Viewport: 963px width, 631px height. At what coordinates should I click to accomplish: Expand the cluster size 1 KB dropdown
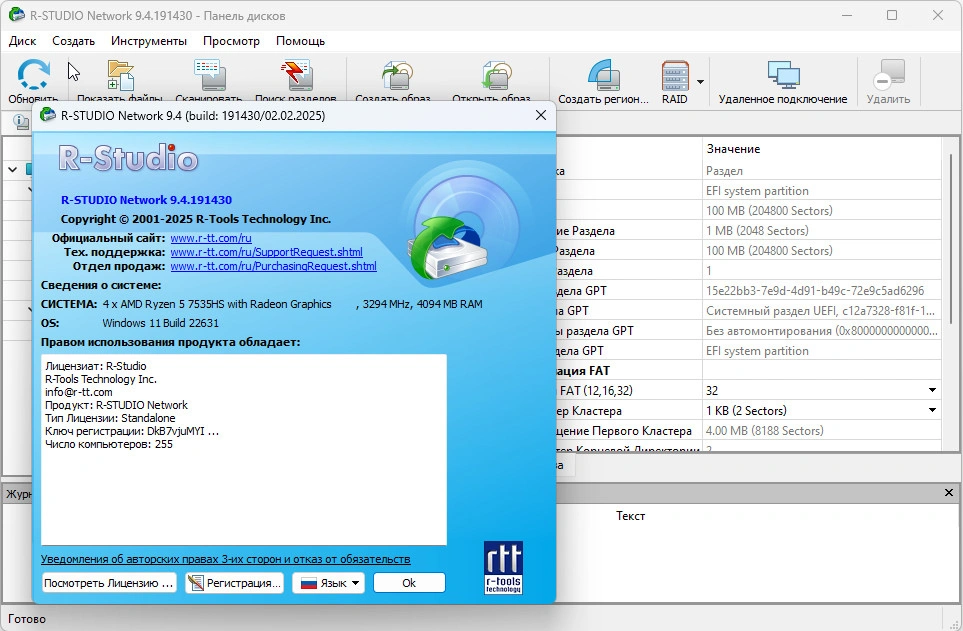[932, 410]
